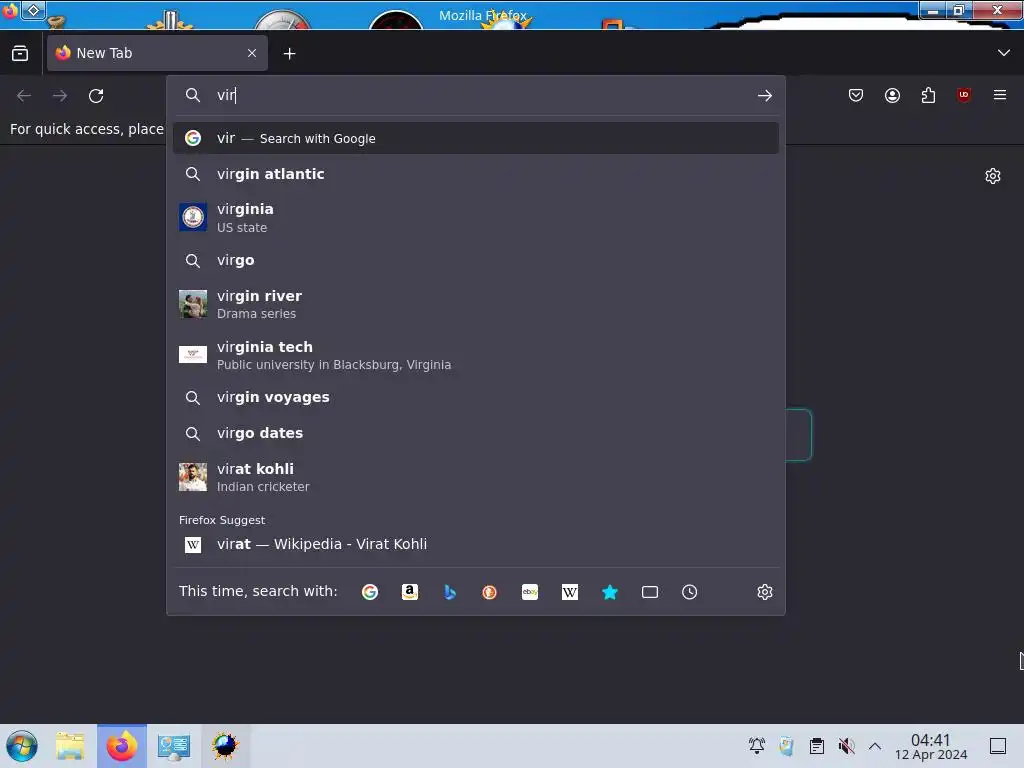
Task: Search this time with Google icon
Action: [x=370, y=592]
